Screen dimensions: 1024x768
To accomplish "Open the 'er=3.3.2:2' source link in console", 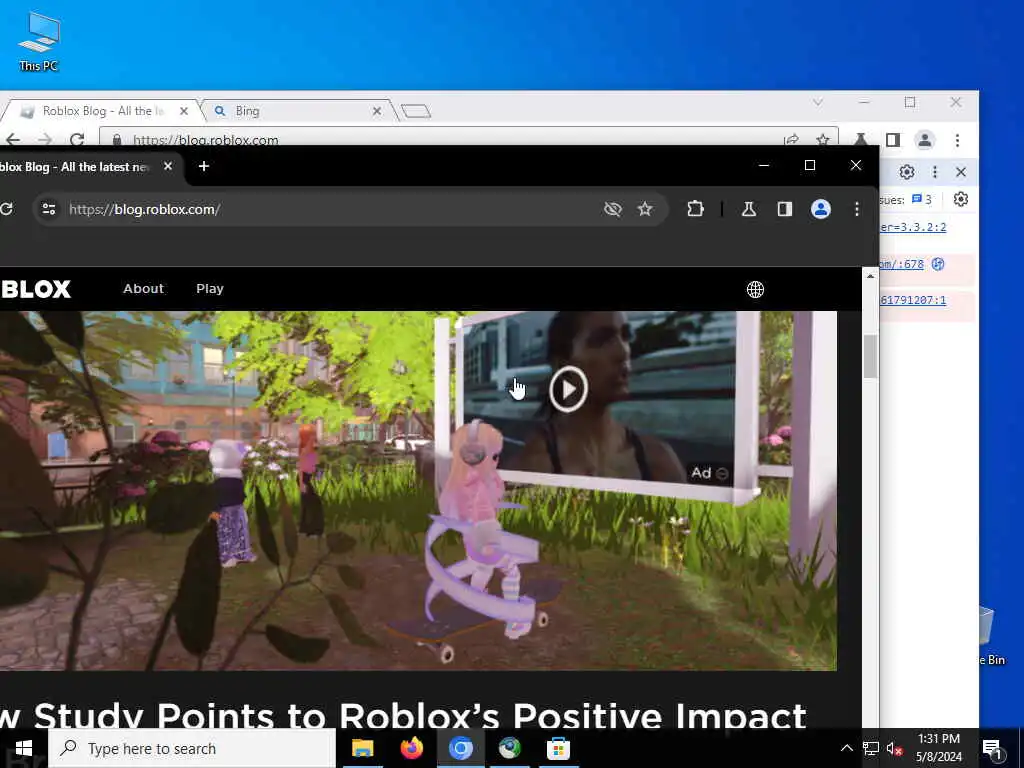I will coord(913,227).
